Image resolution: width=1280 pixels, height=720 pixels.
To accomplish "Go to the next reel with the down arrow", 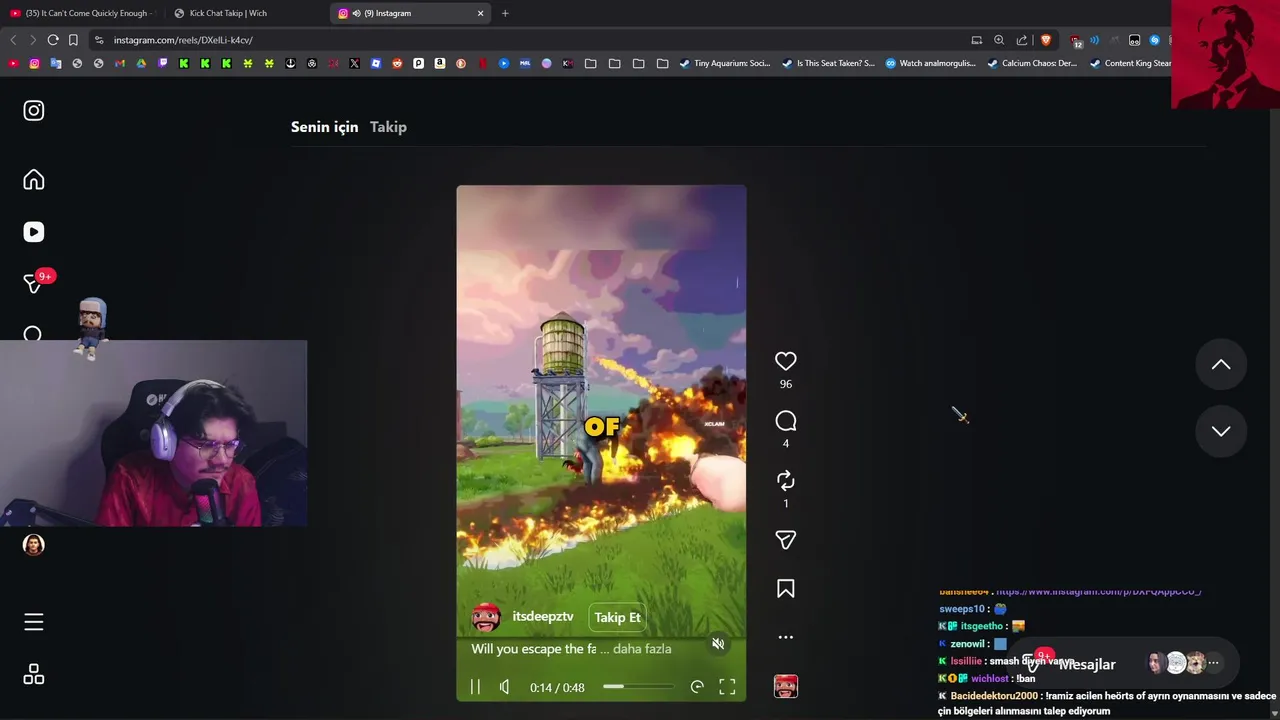I will coord(1221,431).
